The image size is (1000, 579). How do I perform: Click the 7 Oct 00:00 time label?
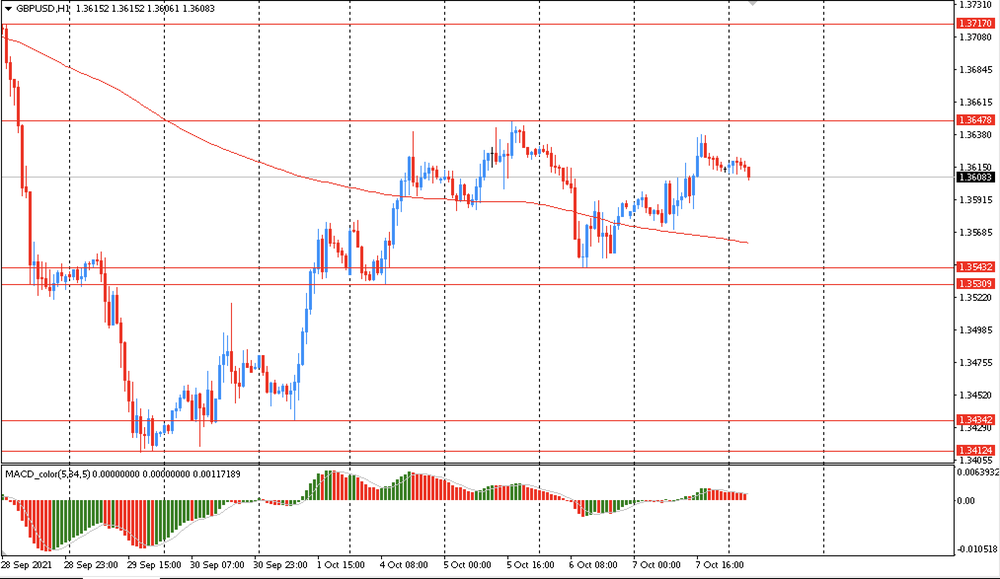pyautogui.click(x=656, y=565)
